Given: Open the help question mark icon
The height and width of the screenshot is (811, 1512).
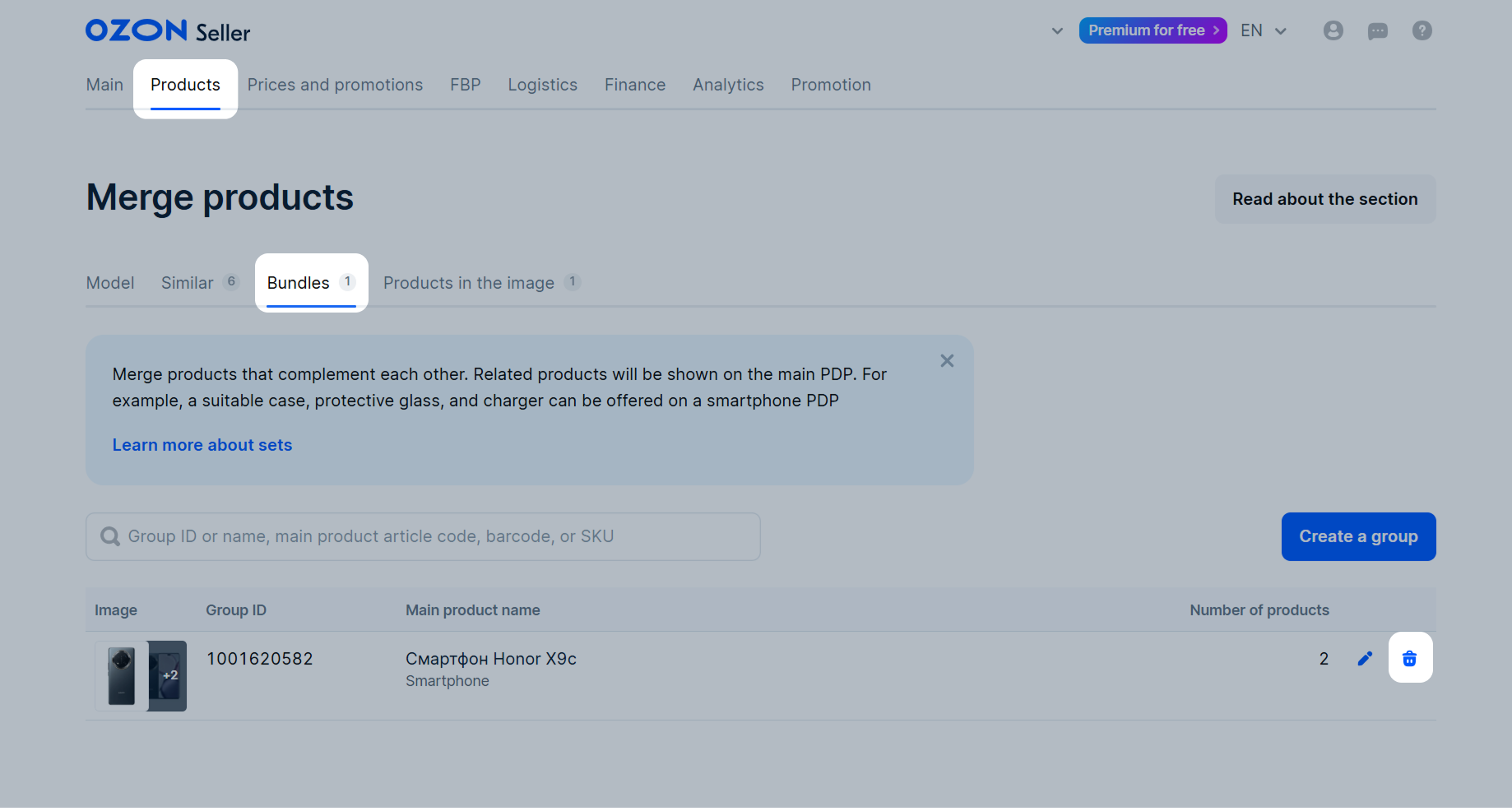Looking at the screenshot, I should point(1422,30).
